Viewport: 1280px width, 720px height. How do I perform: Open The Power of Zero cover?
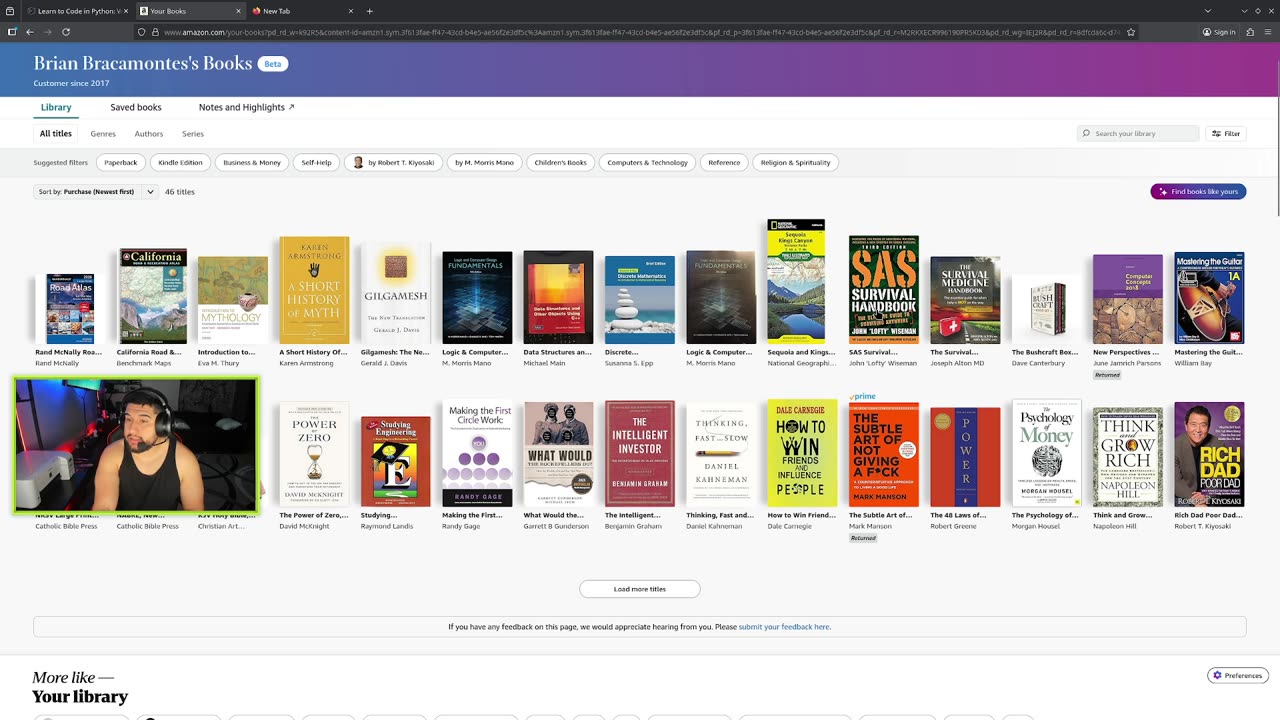point(314,454)
